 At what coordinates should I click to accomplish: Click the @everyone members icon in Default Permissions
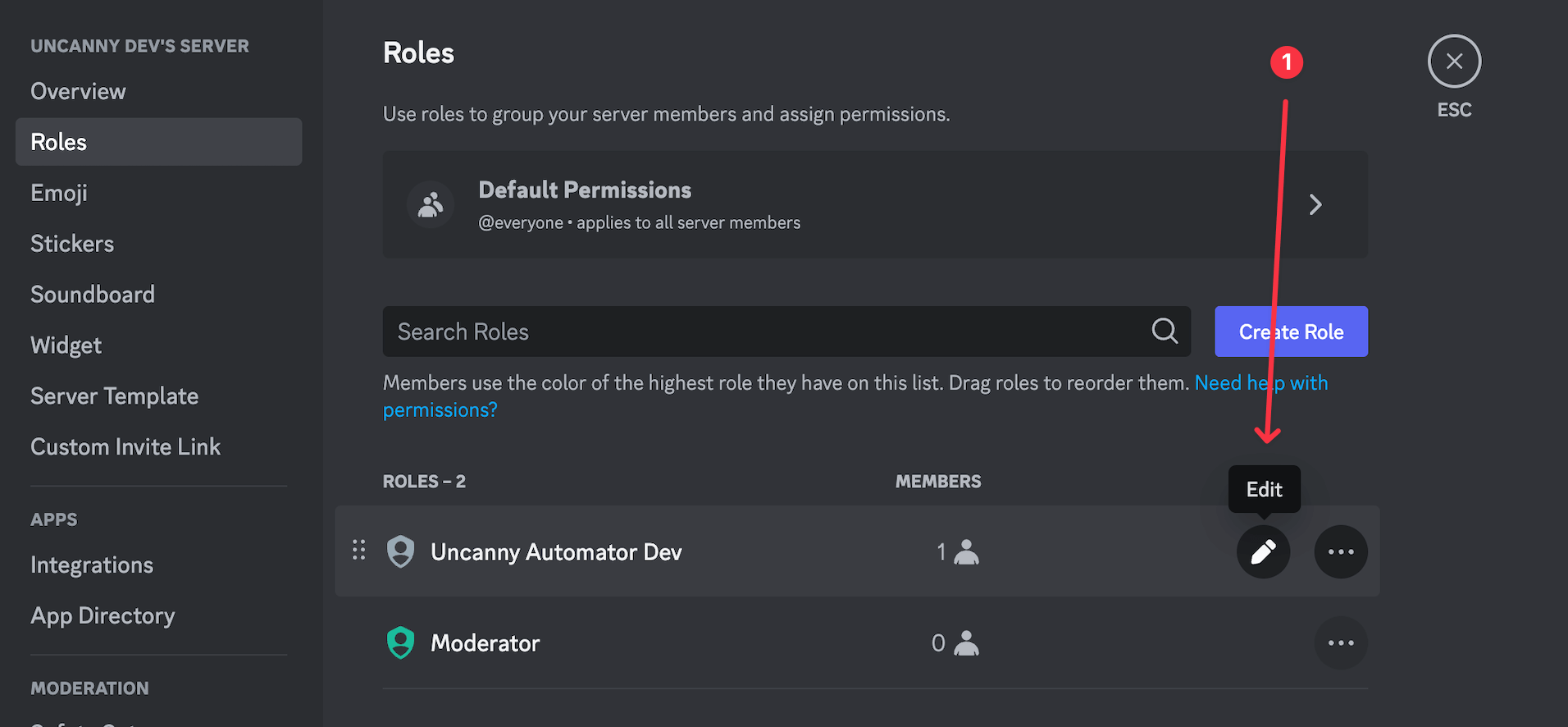pyautogui.click(x=430, y=204)
